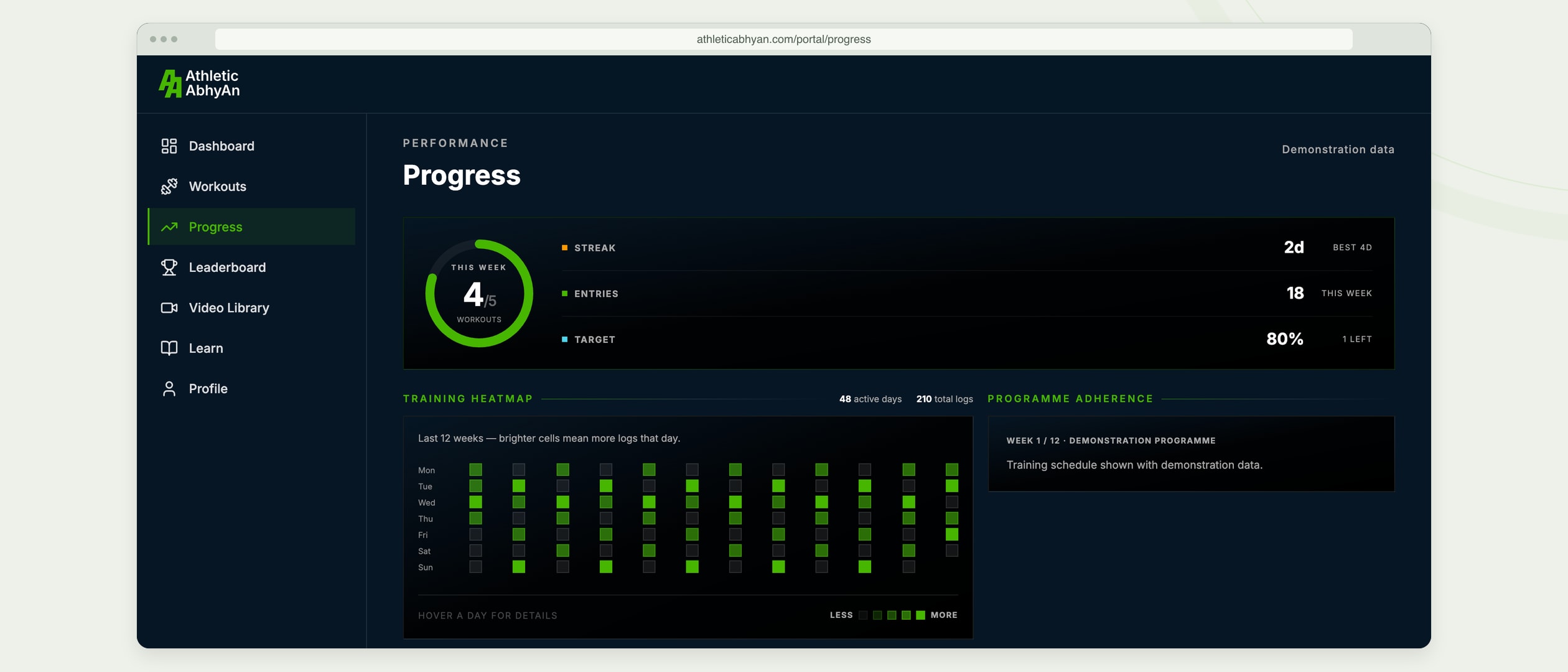
Task: Click the 2d streak value
Action: pos(1294,248)
